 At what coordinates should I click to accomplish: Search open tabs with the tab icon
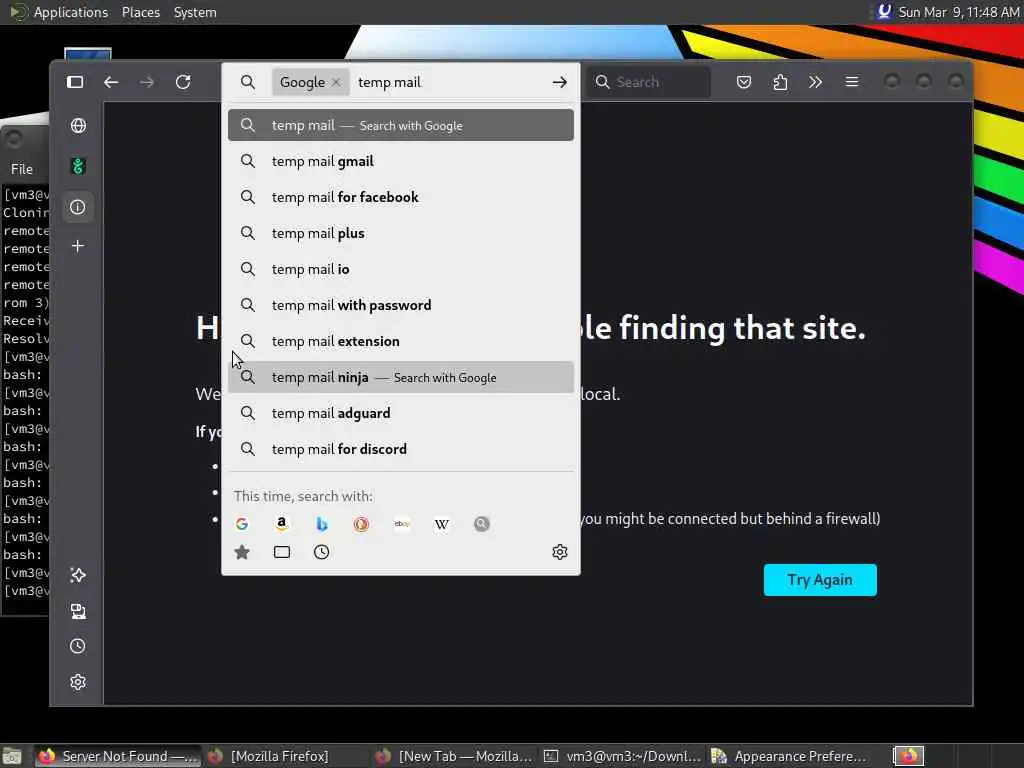tap(282, 552)
